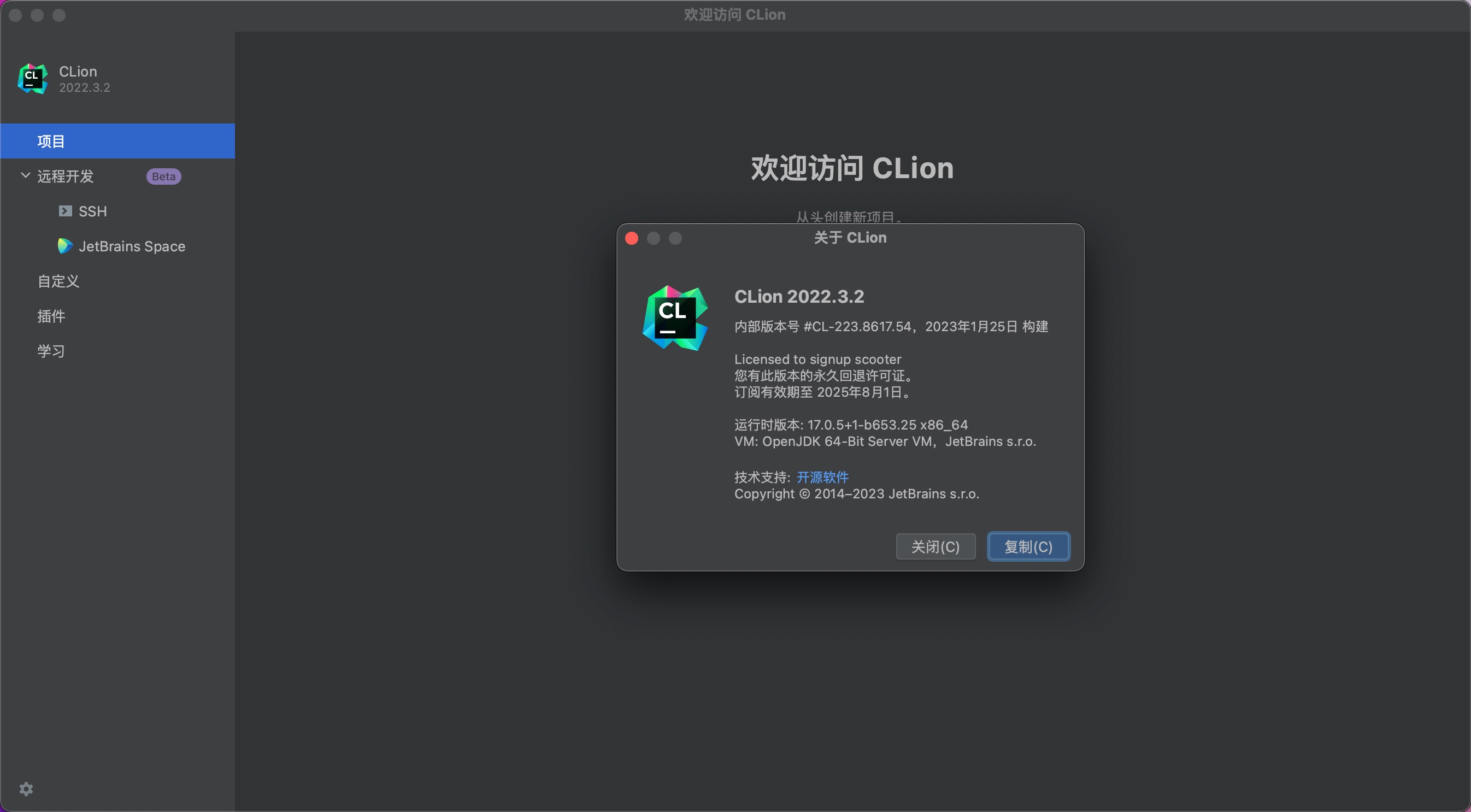1471x812 pixels.
Task: Click the 'CLion 2022.3.2' heading in the About dialog
Action: coord(799,296)
